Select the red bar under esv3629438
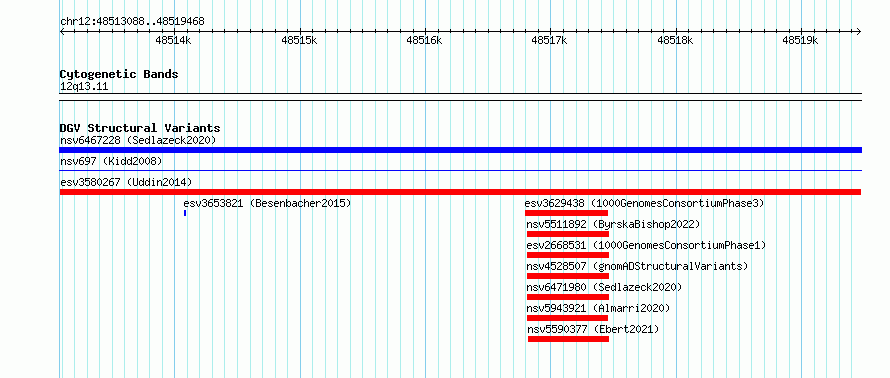The image size is (890, 378). [566, 213]
